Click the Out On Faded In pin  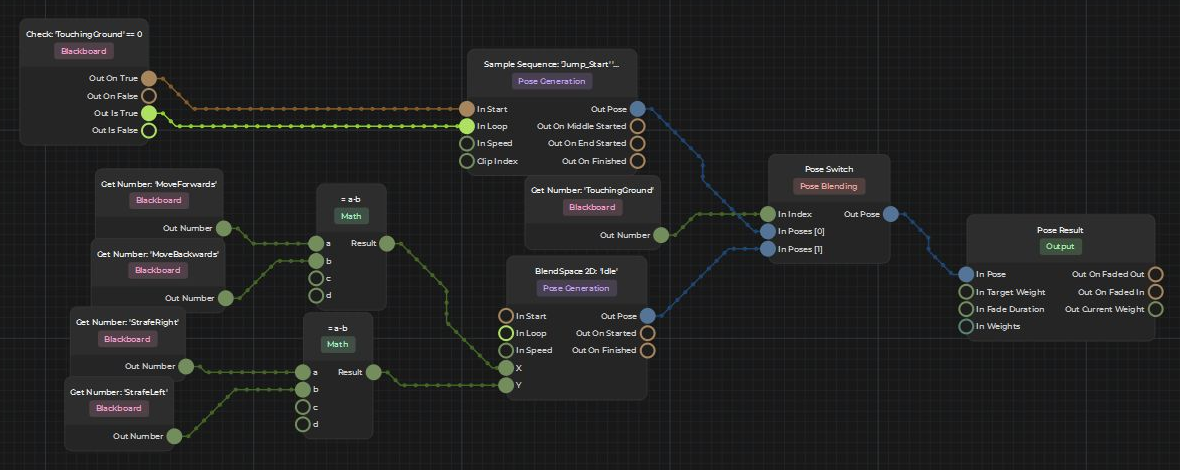pyautogui.click(x=1155, y=292)
